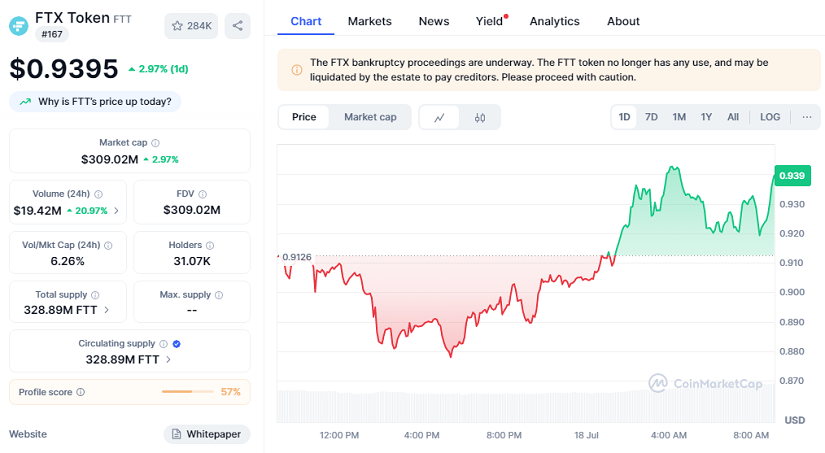Image resolution: width=825 pixels, height=453 pixels.
Task: Click the 0.939 current price label on chart
Action: tap(792, 176)
